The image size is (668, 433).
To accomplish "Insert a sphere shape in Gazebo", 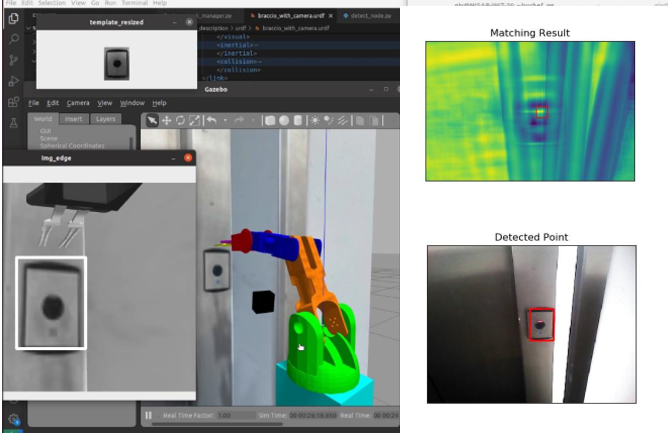I will coord(284,121).
